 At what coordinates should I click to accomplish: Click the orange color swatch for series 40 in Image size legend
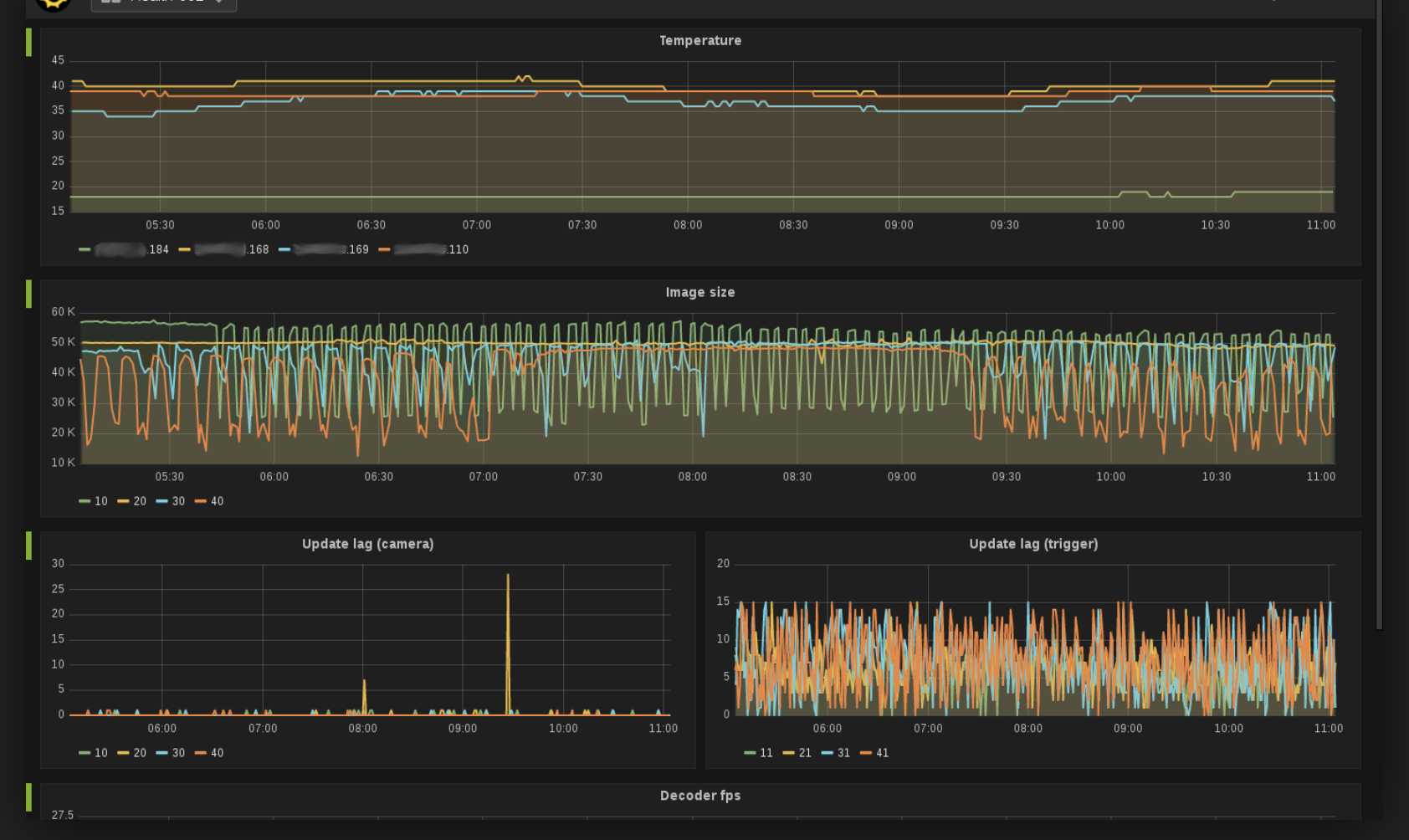click(200, 501)
